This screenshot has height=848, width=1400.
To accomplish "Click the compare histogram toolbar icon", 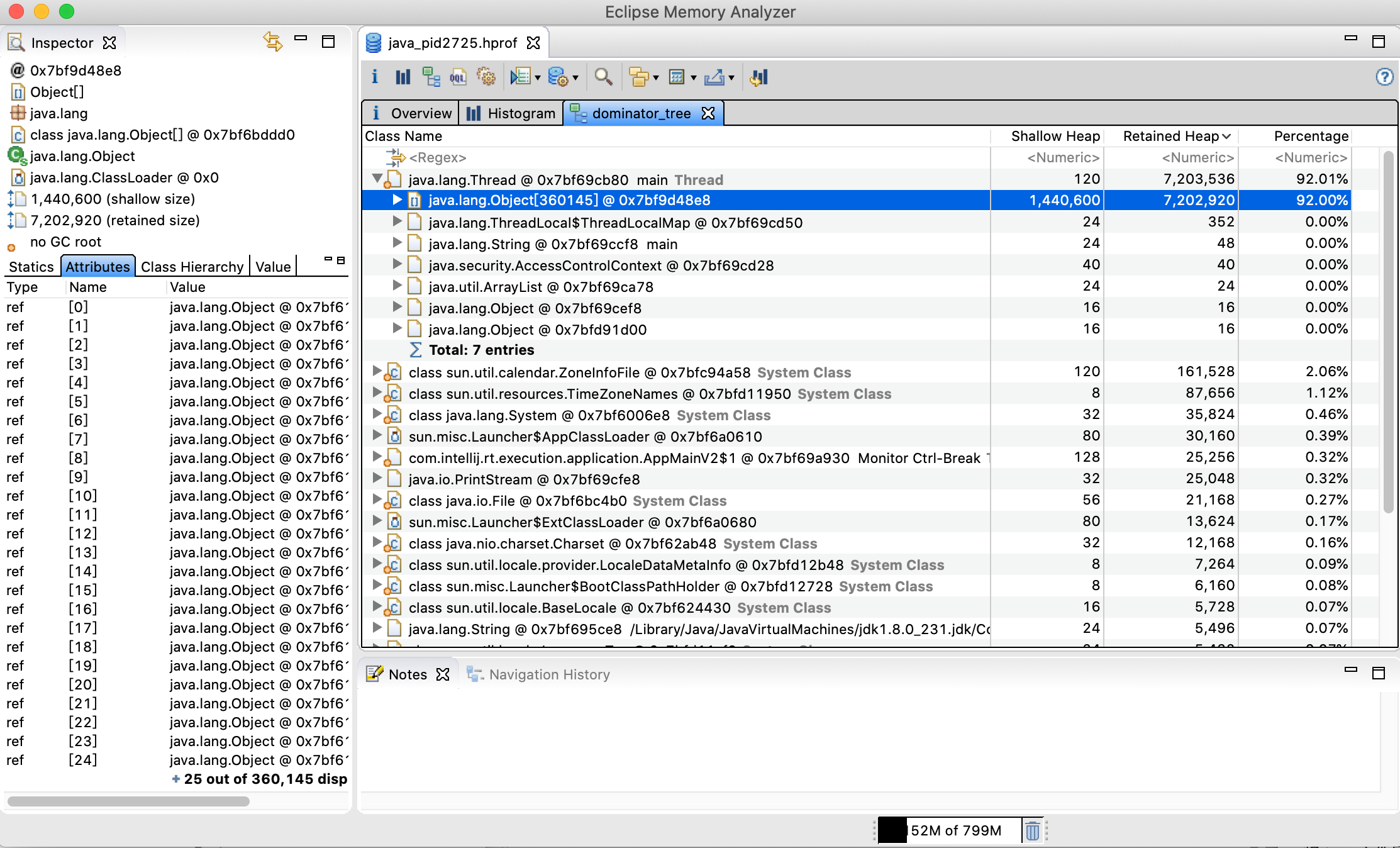I will click(759, 77).
